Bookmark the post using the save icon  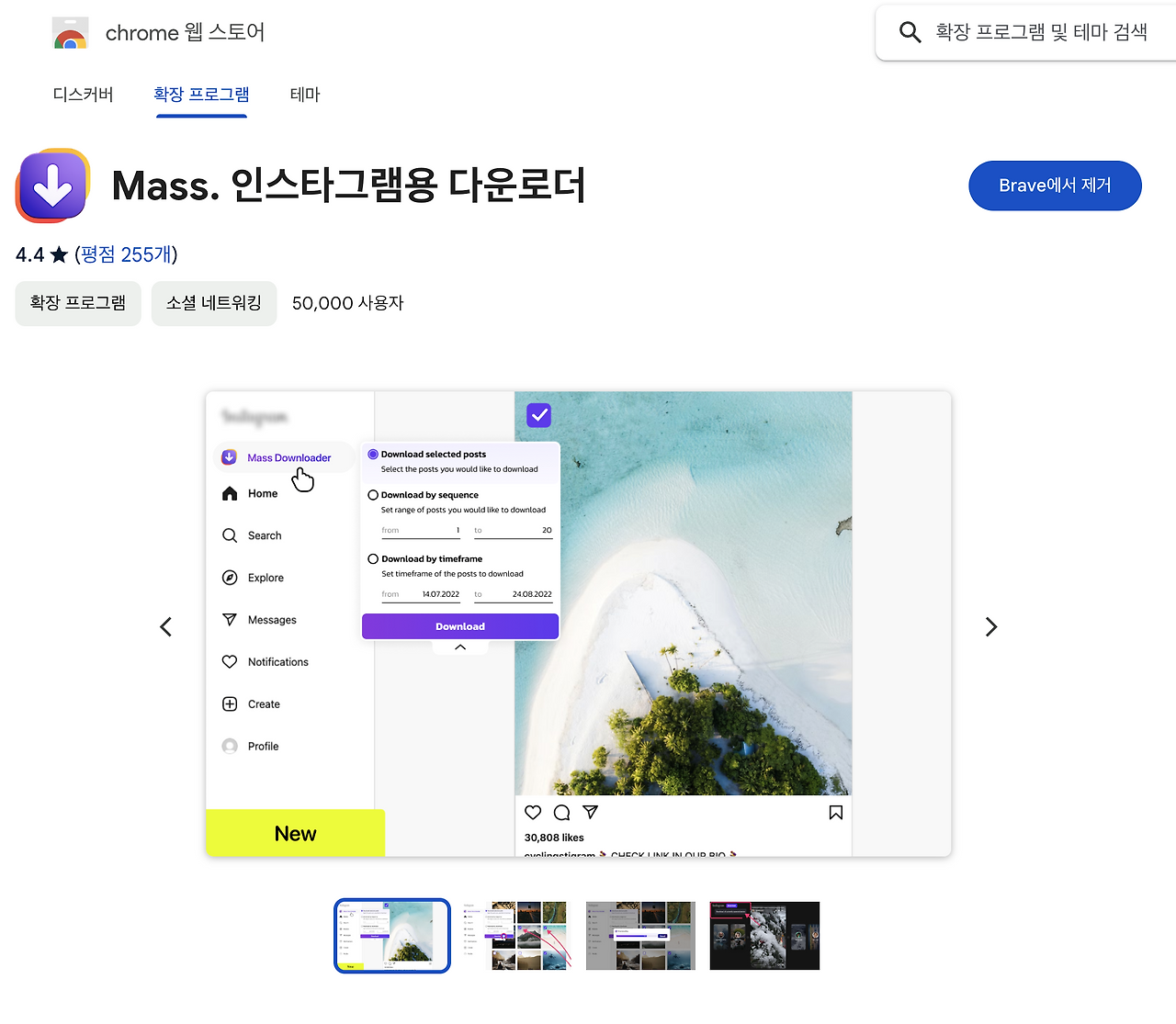pos(835,812)
